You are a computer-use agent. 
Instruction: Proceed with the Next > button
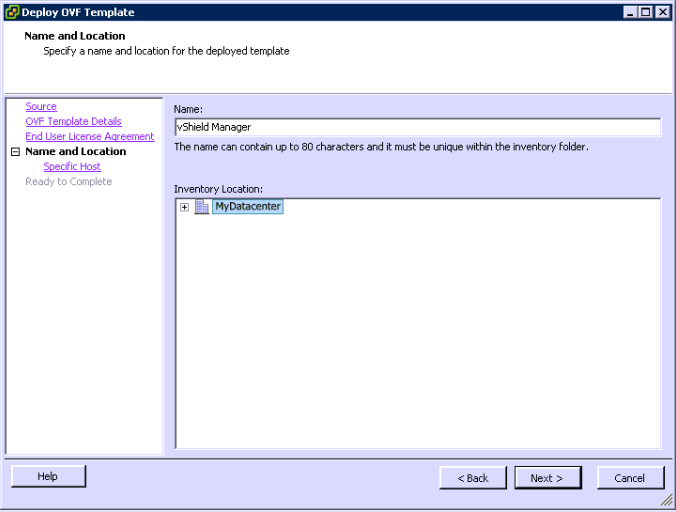[548, 478]
